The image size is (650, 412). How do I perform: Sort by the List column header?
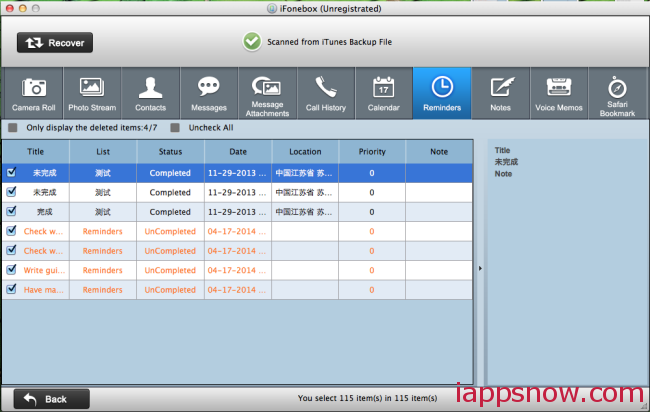(x=103, y=152)
